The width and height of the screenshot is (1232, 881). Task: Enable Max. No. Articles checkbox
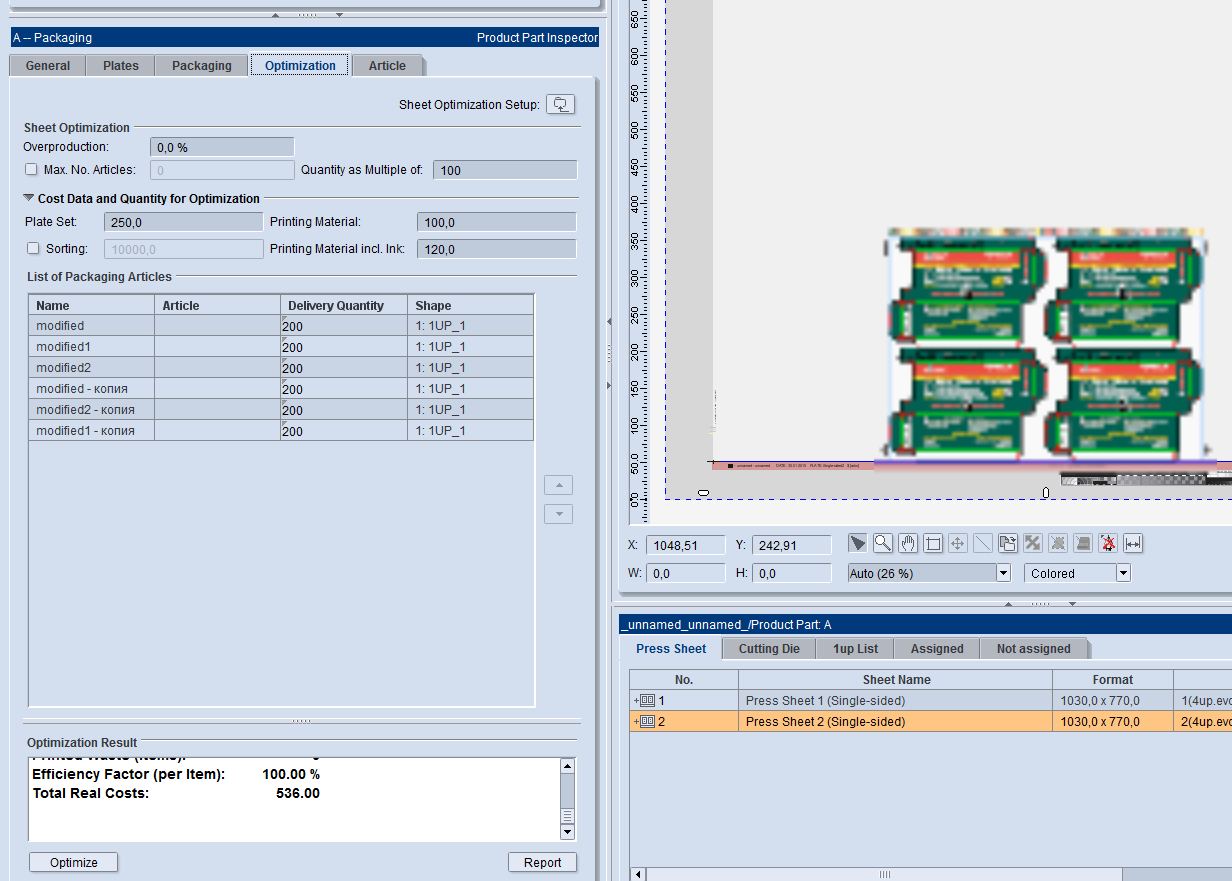[x=31, y=170]
